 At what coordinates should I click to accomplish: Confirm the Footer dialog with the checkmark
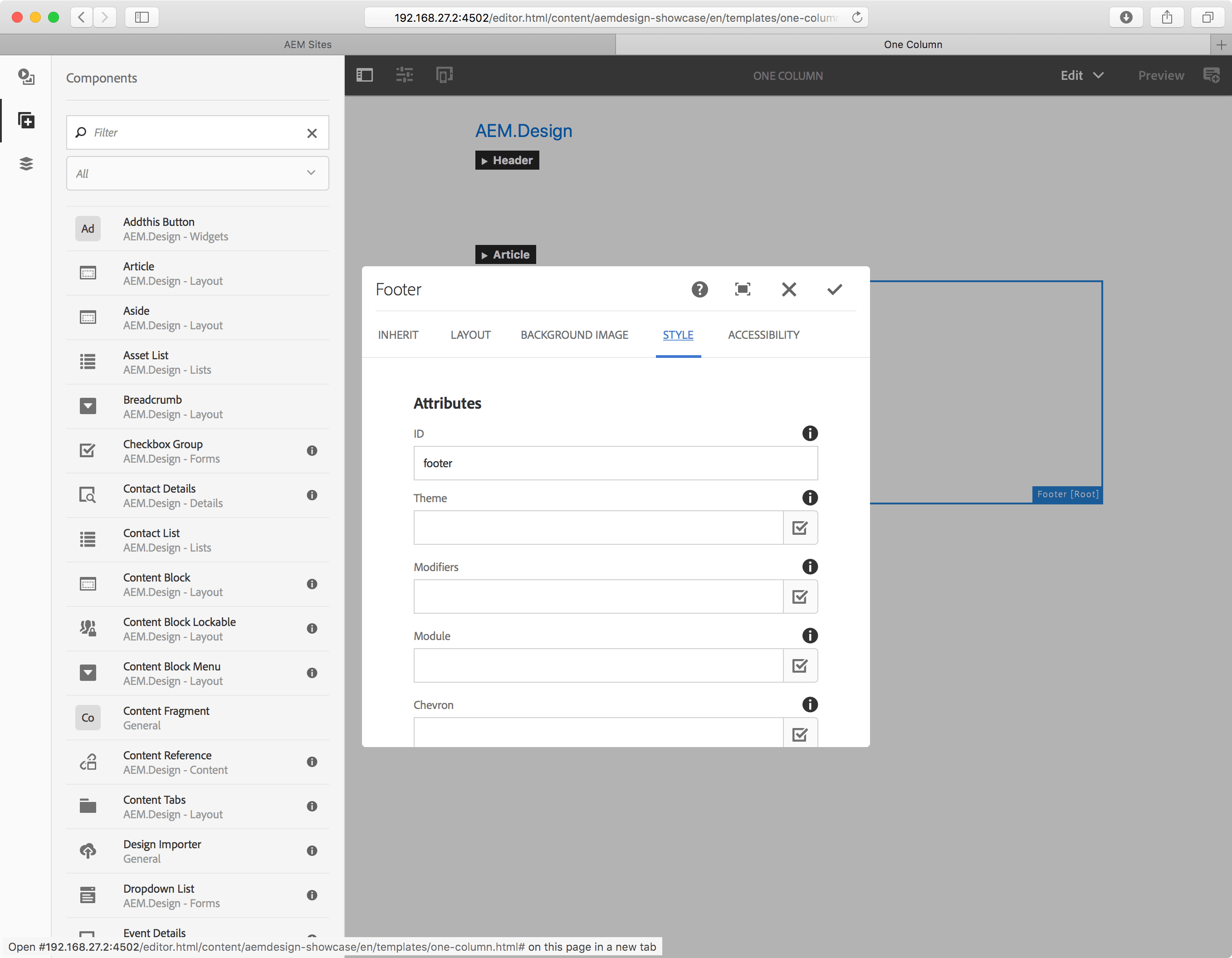[x=834, y=289]
